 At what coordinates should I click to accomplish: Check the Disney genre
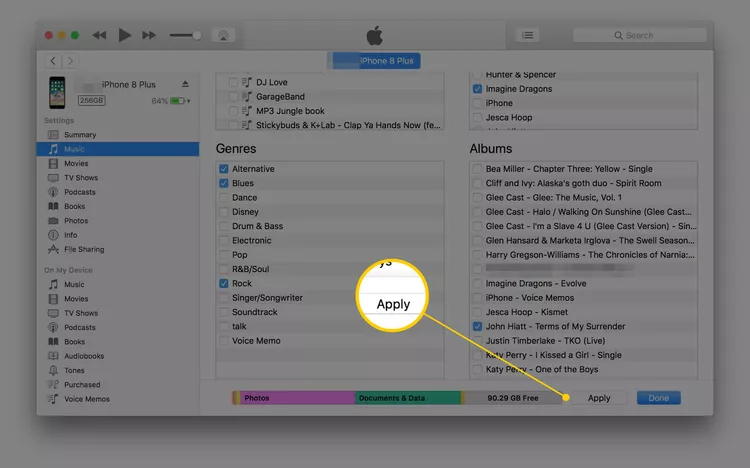point(223,212)
